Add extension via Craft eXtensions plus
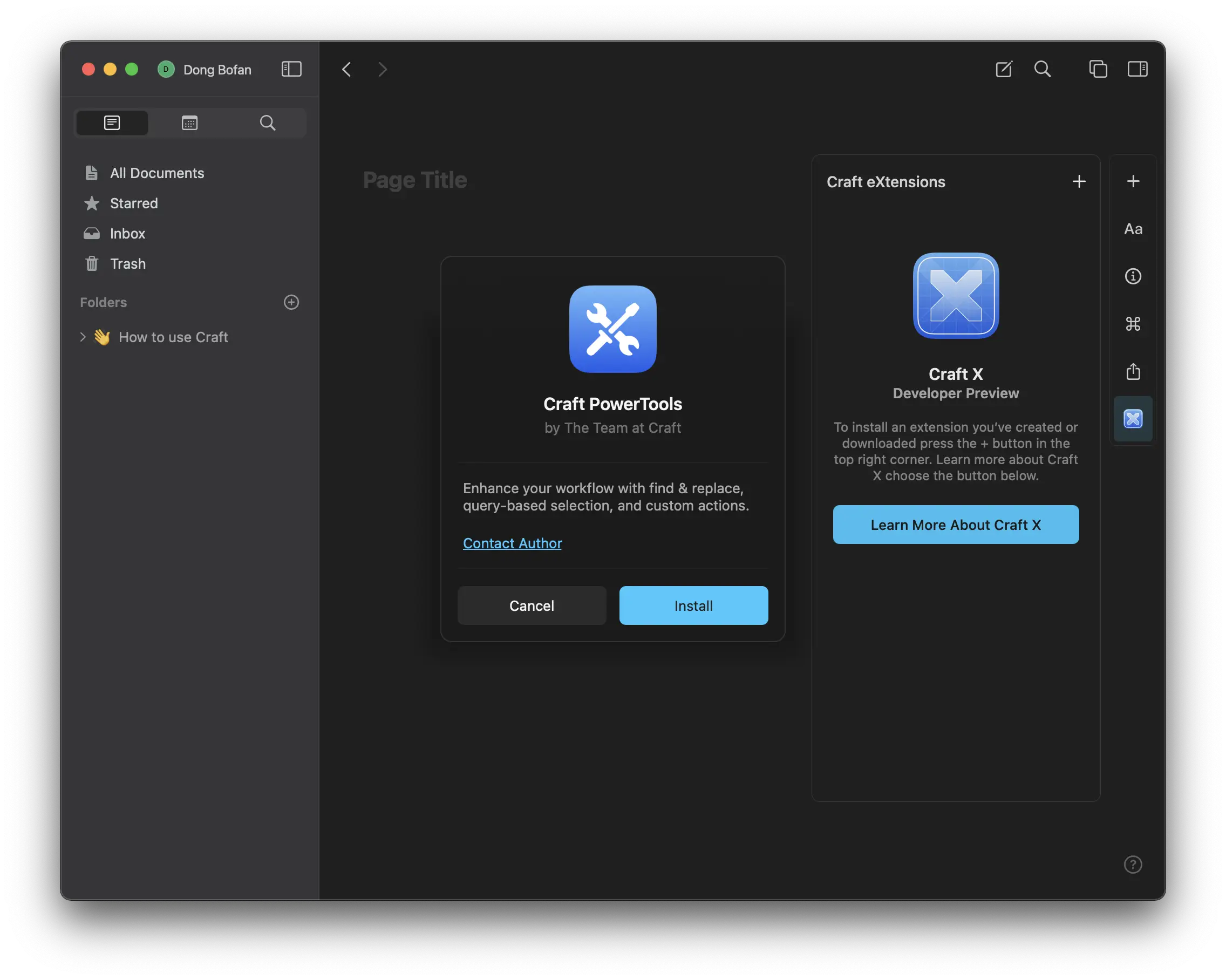Viewport: 1226px width, 980px height. click(1079, 181)
